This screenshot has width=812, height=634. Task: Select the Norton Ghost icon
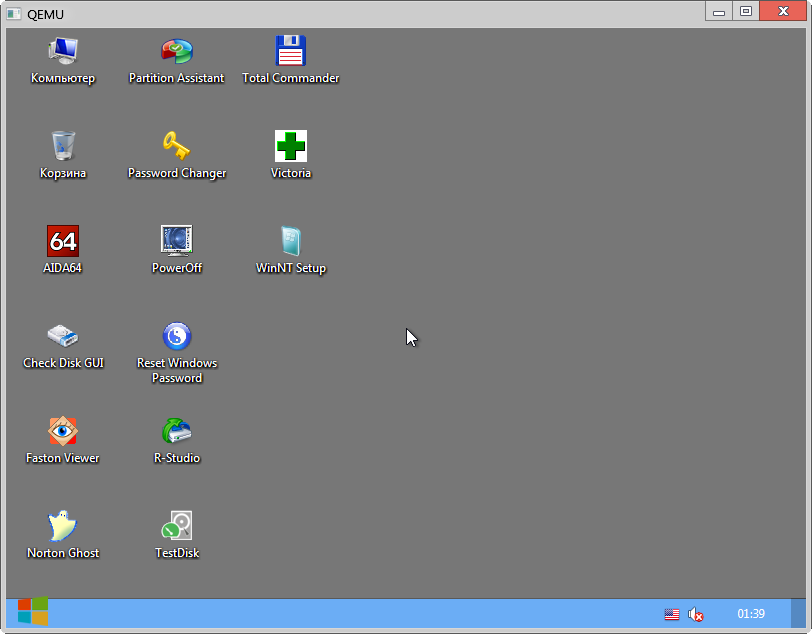[63, 526]
